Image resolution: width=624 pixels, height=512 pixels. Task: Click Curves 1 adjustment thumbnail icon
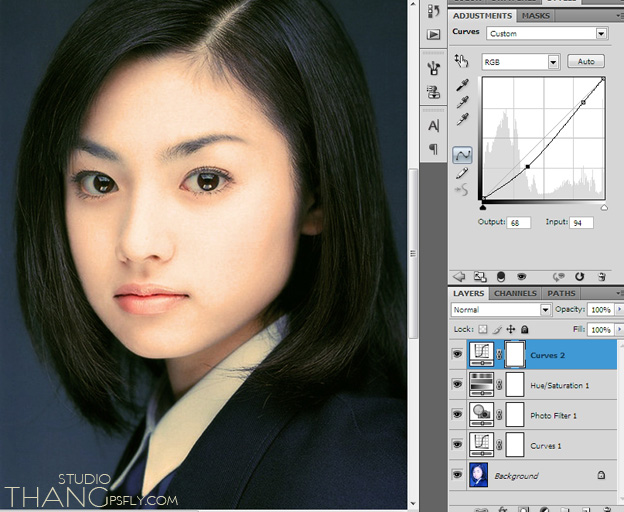(x=482, y=445)
